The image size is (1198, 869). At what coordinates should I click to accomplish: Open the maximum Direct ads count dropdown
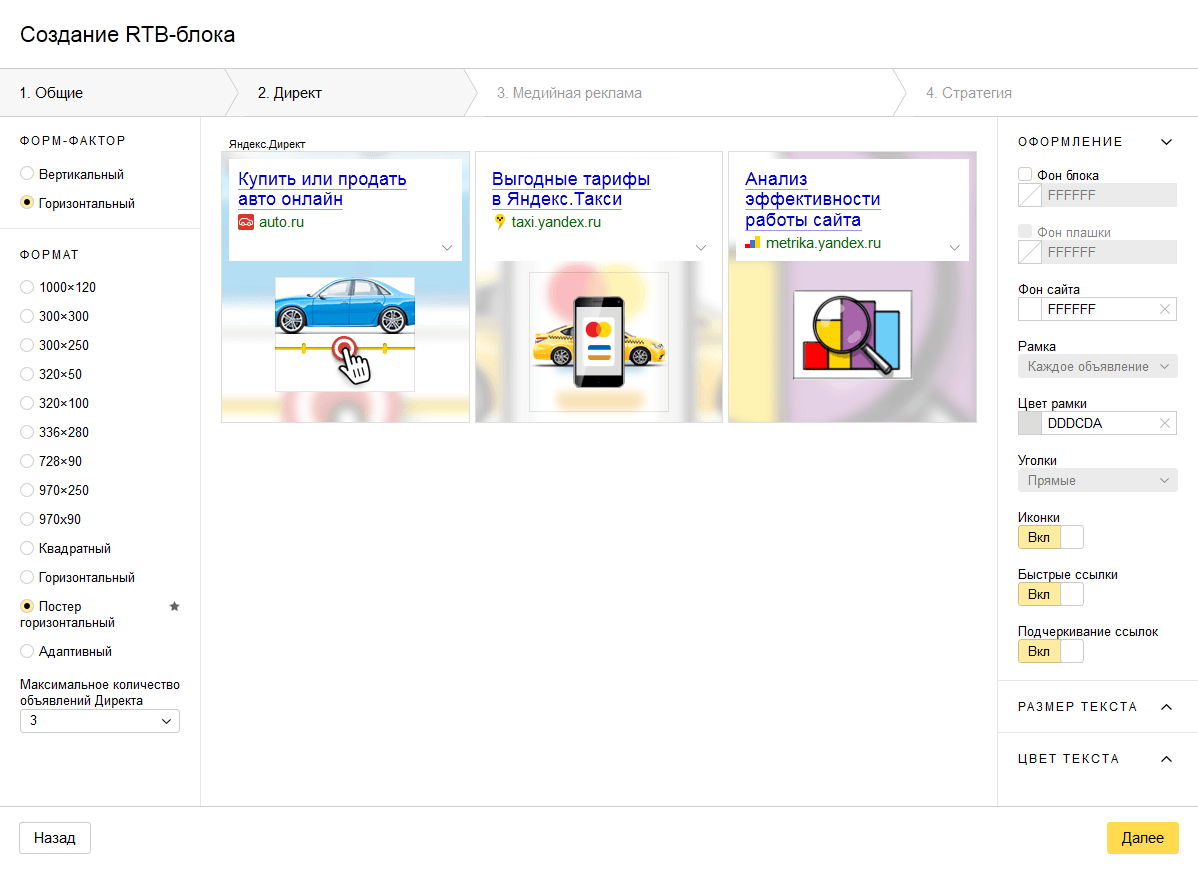100,721
